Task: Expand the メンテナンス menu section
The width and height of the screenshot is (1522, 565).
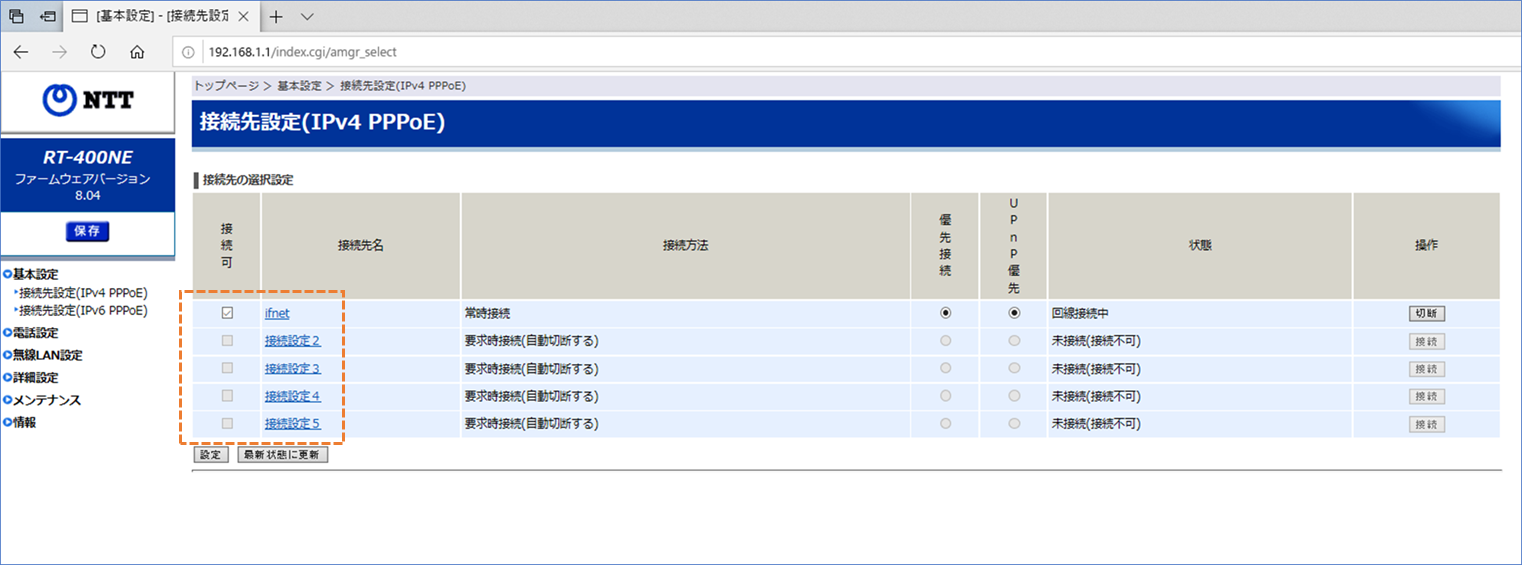Action: pyautogui.click(x=46, y=400)
